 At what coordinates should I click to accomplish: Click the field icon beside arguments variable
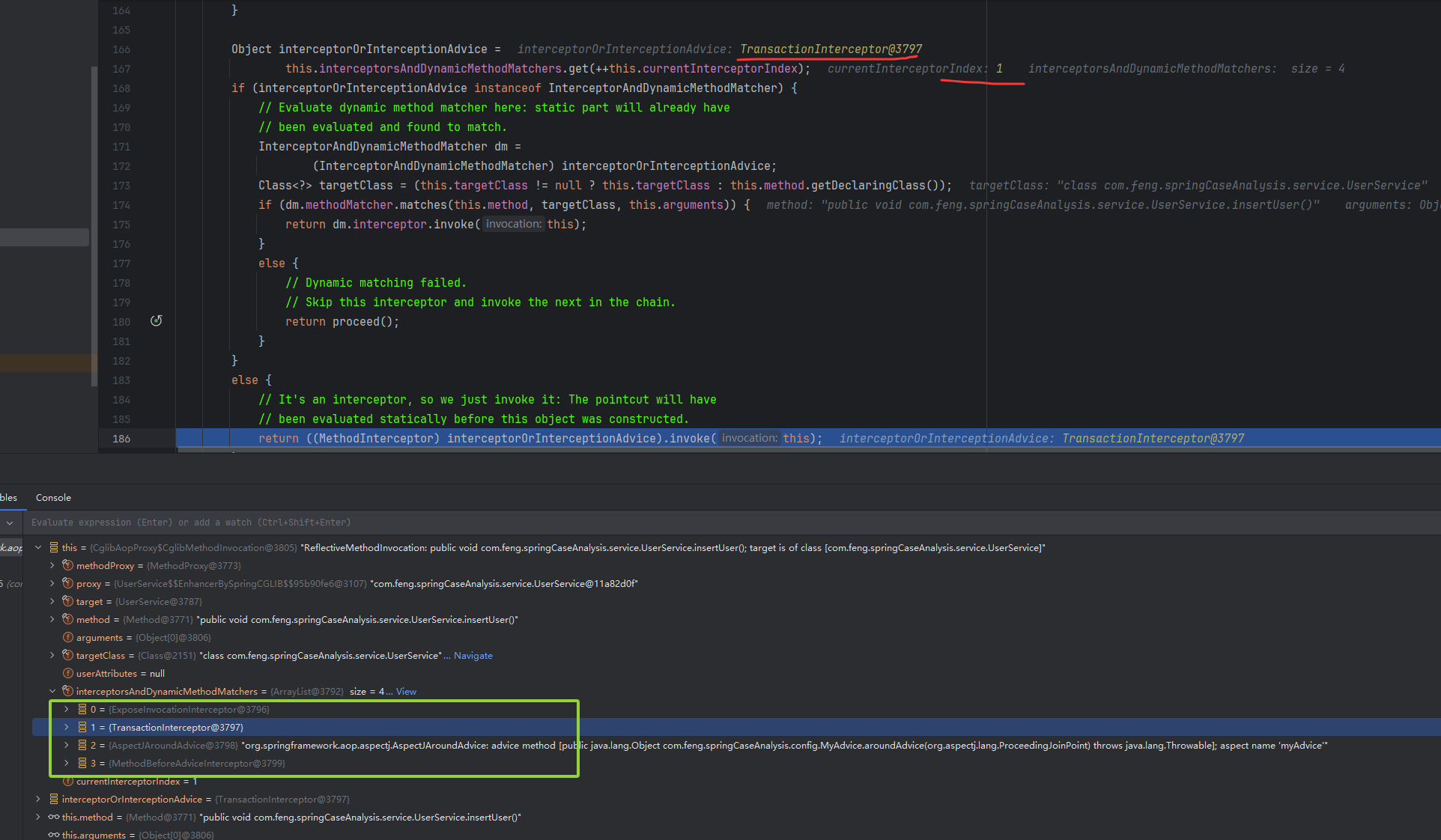click(x=67, y=637)
